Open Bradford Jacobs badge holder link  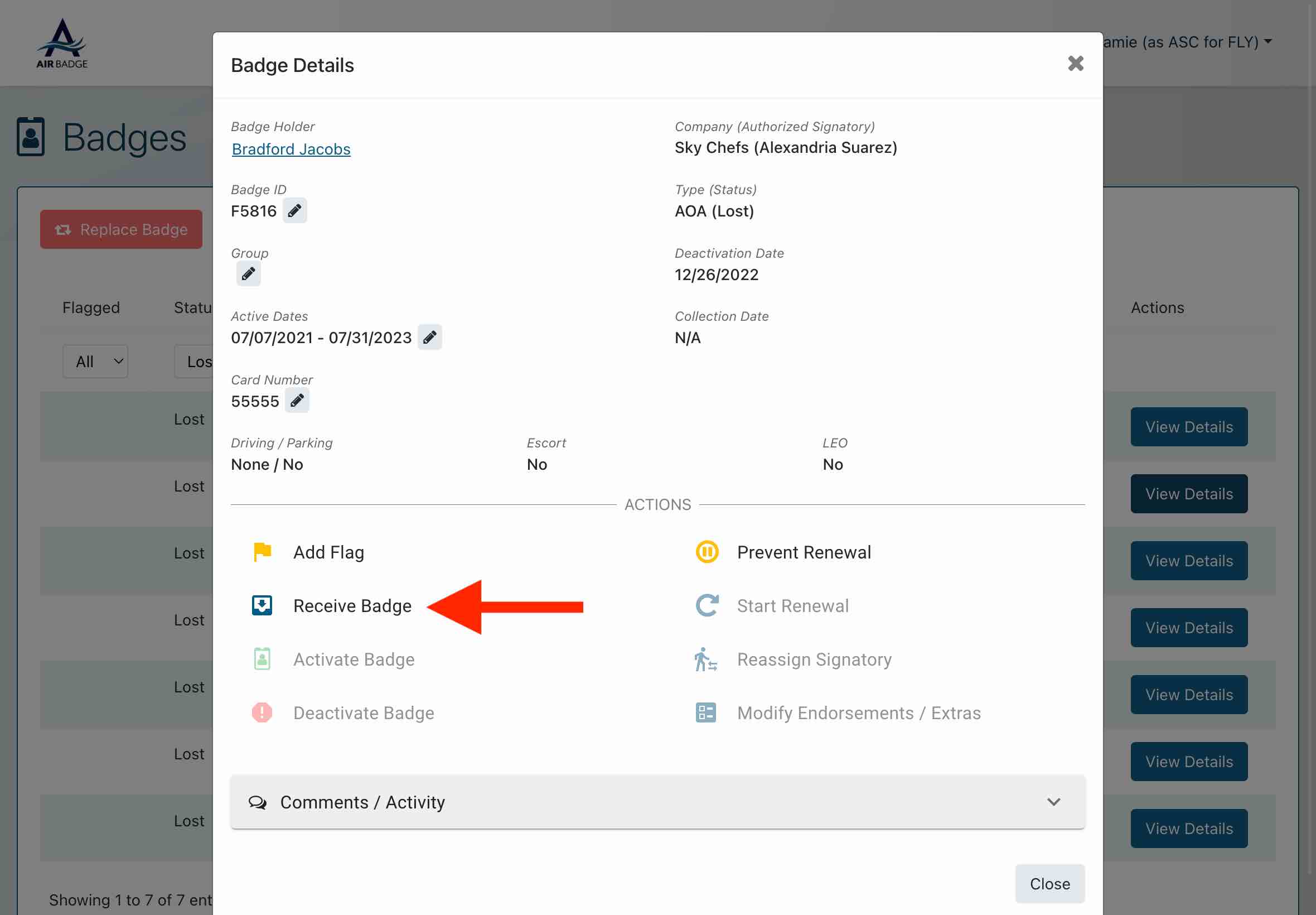[x=291, y=149]
